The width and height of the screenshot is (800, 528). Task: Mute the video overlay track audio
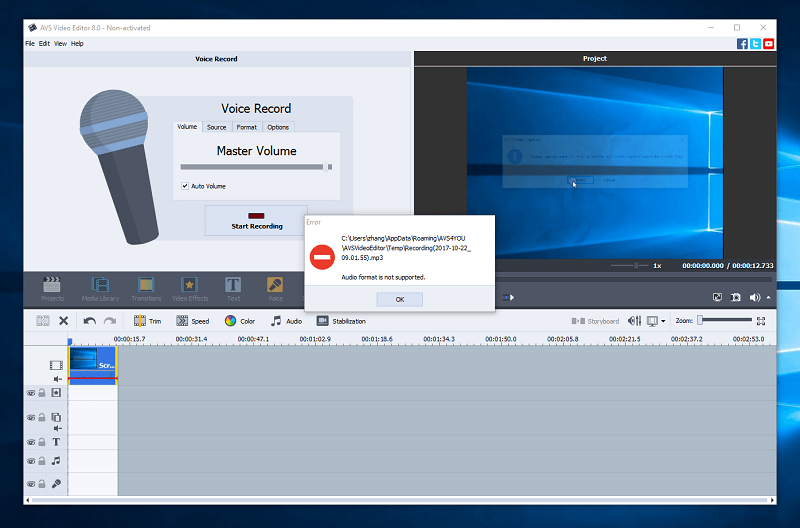[x=57, y=429]
